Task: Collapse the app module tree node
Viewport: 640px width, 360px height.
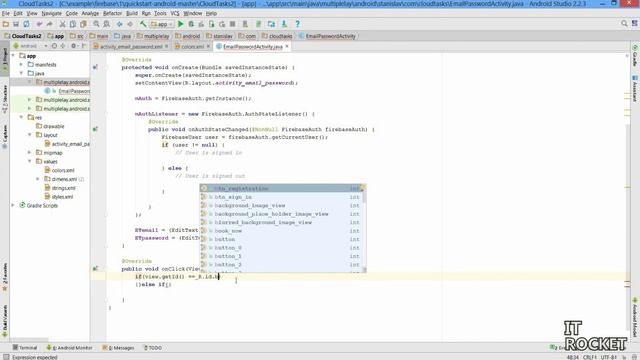Action: point(13,56)
